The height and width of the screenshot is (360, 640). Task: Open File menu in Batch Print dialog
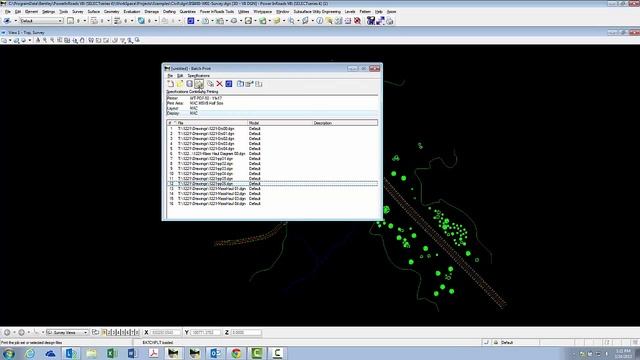[170, 76]
